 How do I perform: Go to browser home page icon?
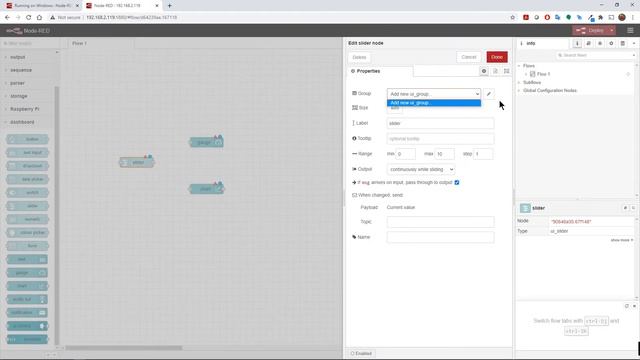pos(39,18)
